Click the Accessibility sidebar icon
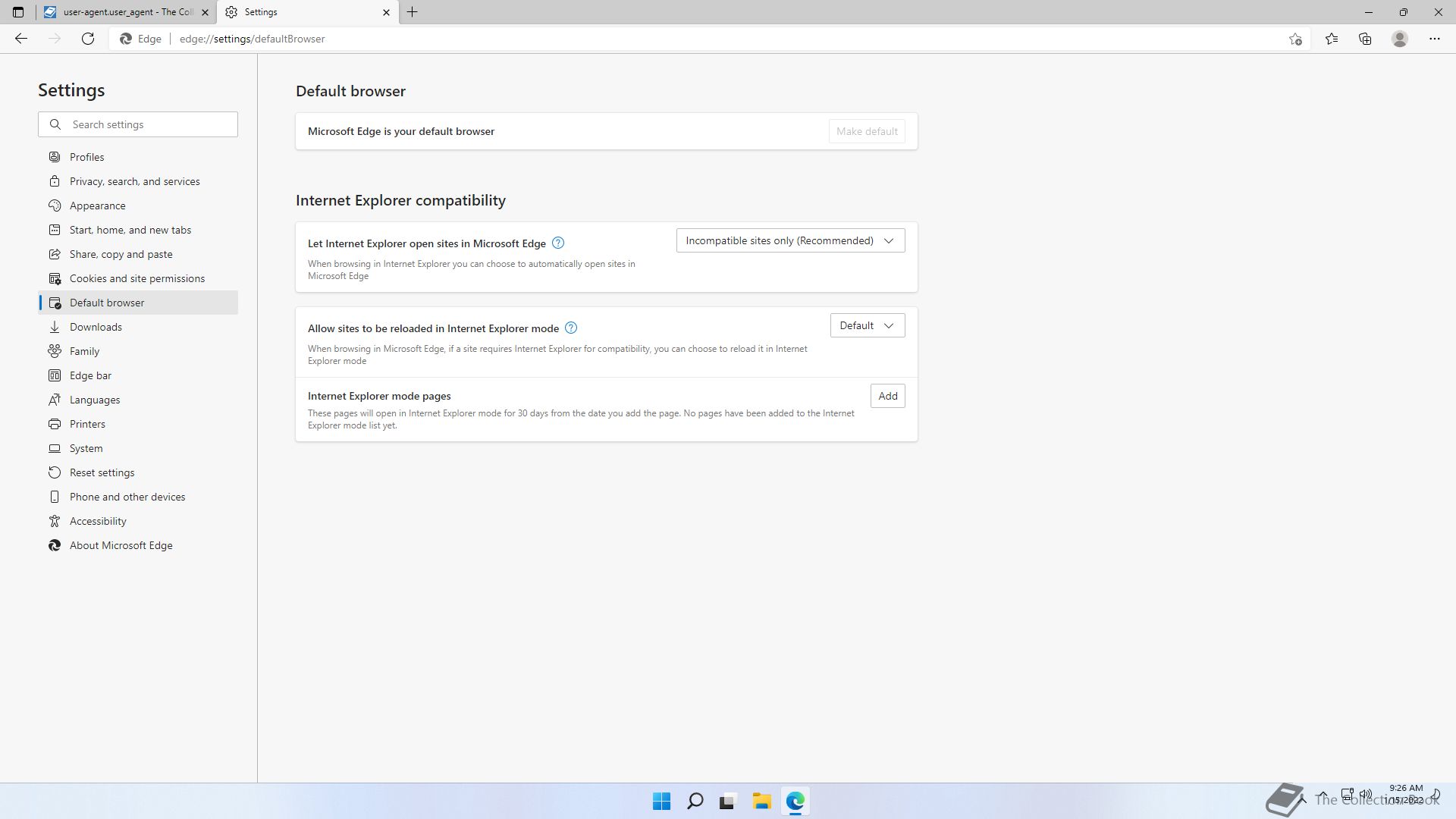The image size is (1456, 819). coord(55,521)
